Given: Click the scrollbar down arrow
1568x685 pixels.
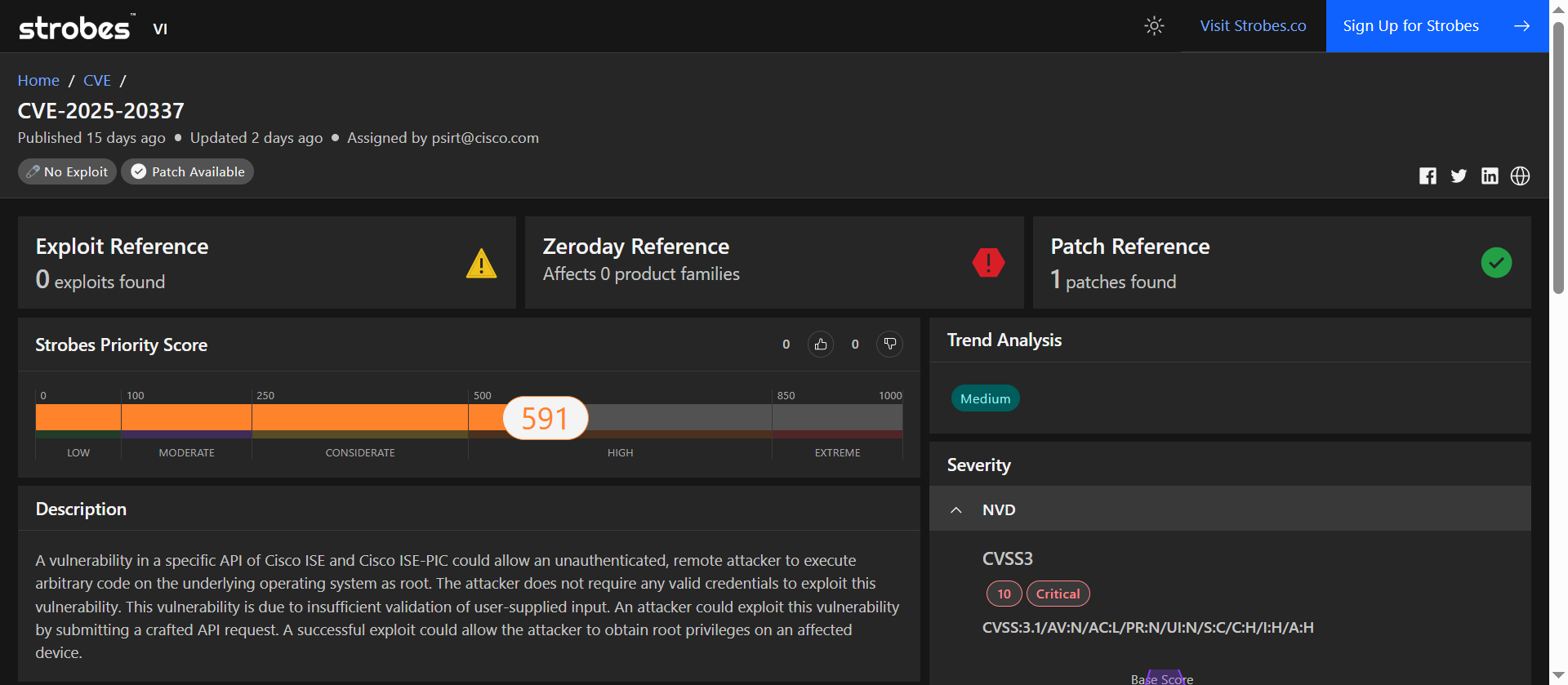Looking at the screenshot, I should click(1558, 677).
